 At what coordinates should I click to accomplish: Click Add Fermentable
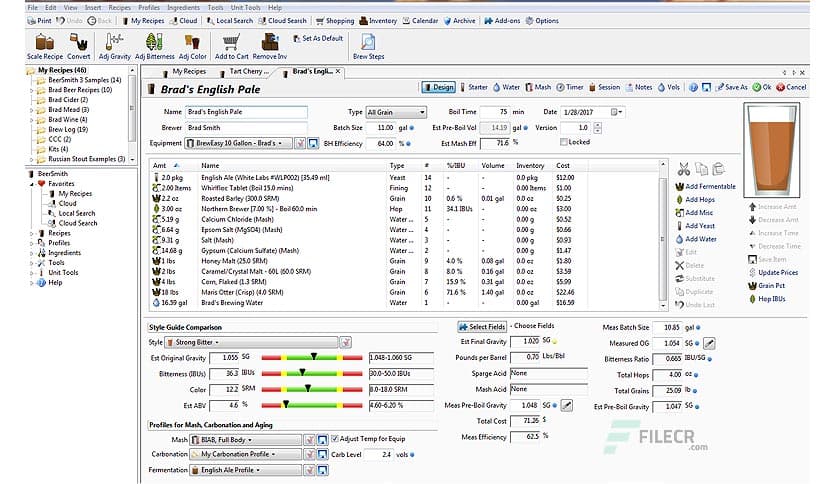[705, 187]
